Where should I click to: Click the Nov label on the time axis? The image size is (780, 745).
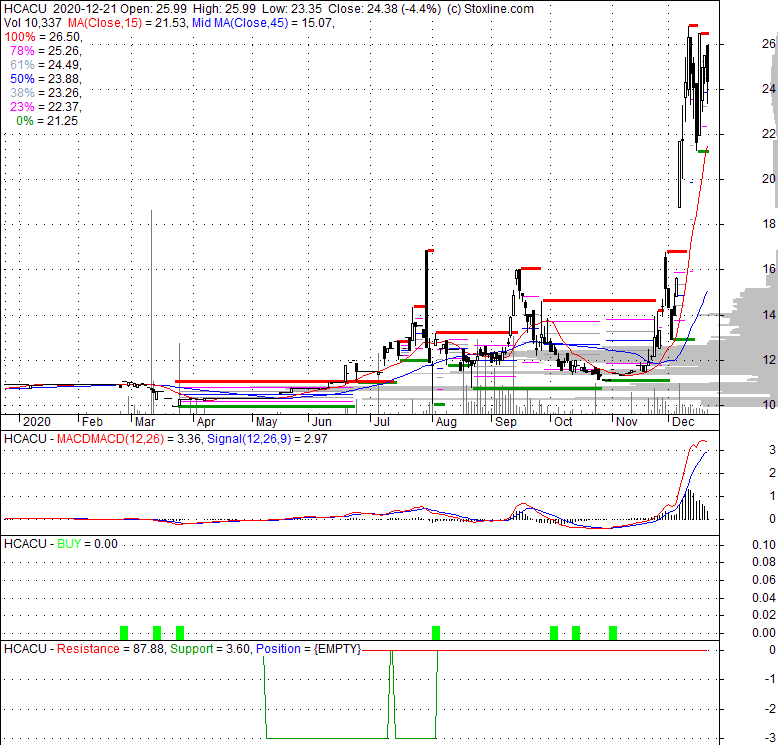(x=627, y=422)
